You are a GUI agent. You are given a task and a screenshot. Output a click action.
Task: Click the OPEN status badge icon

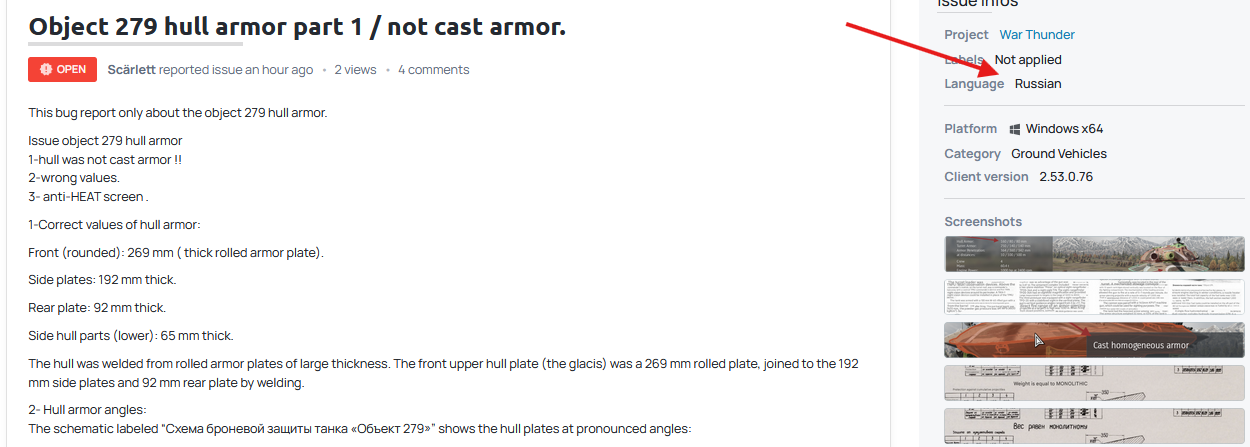pos(46,70)
